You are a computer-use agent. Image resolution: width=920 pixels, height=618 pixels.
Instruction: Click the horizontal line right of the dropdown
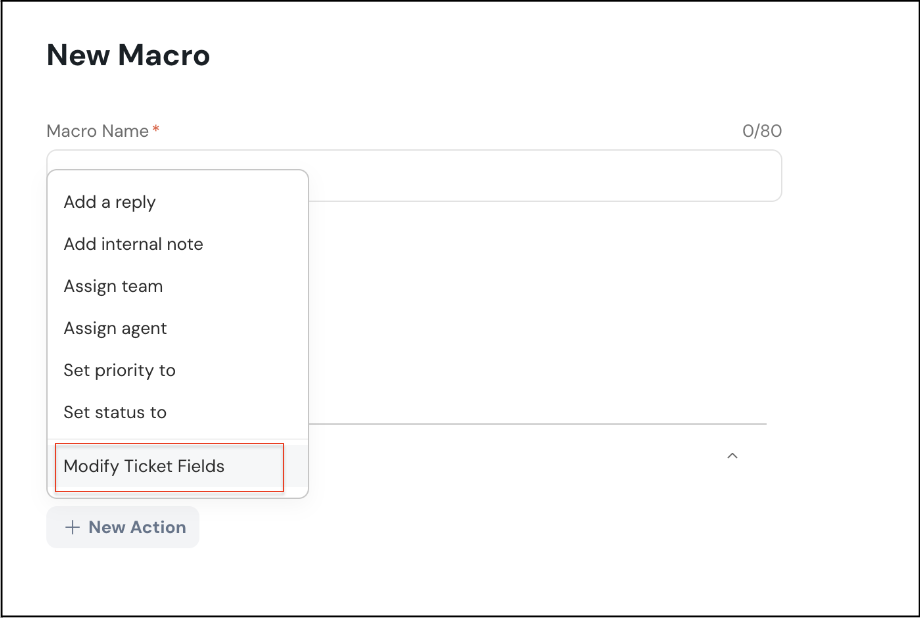540,424
